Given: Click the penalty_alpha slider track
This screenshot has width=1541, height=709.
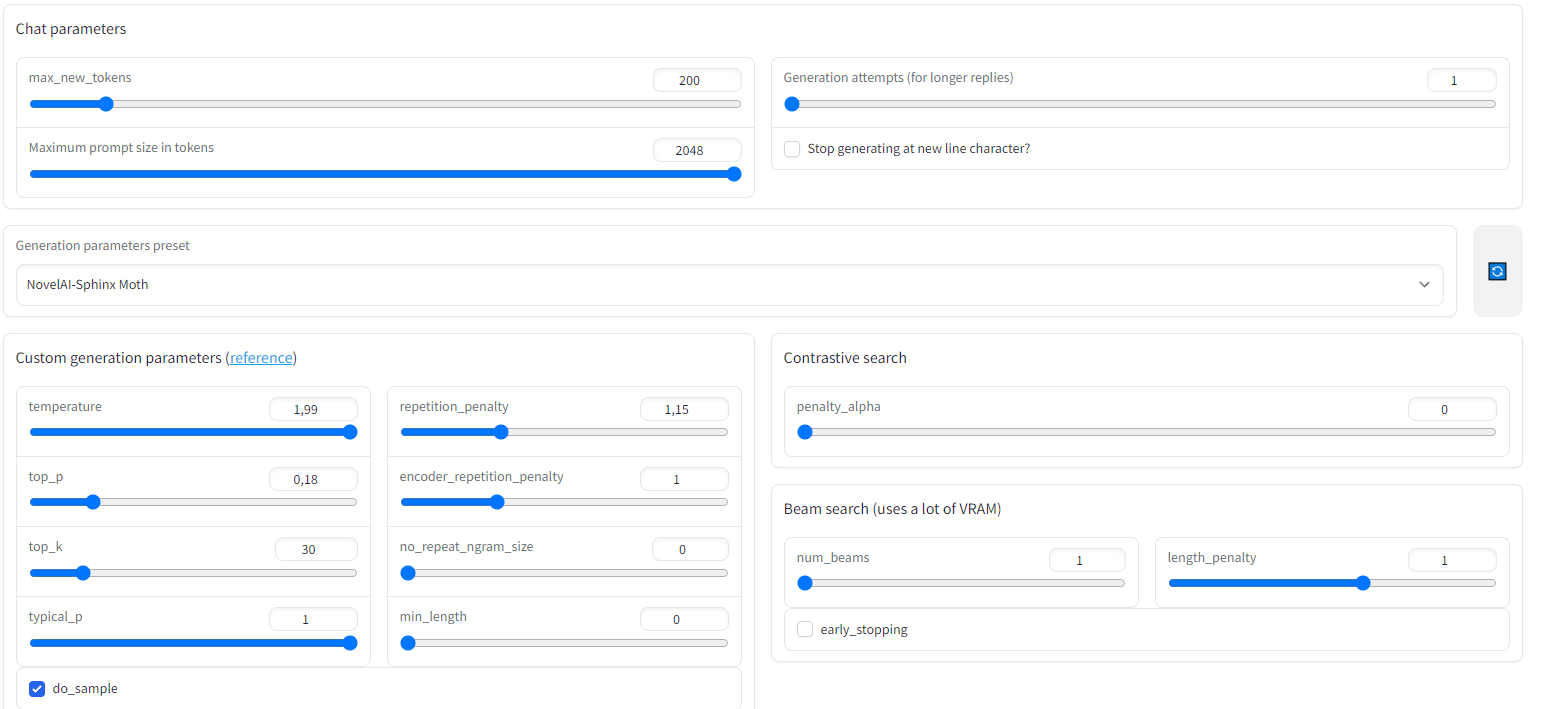Looking at the screenshot, I should pos(1150,432).
